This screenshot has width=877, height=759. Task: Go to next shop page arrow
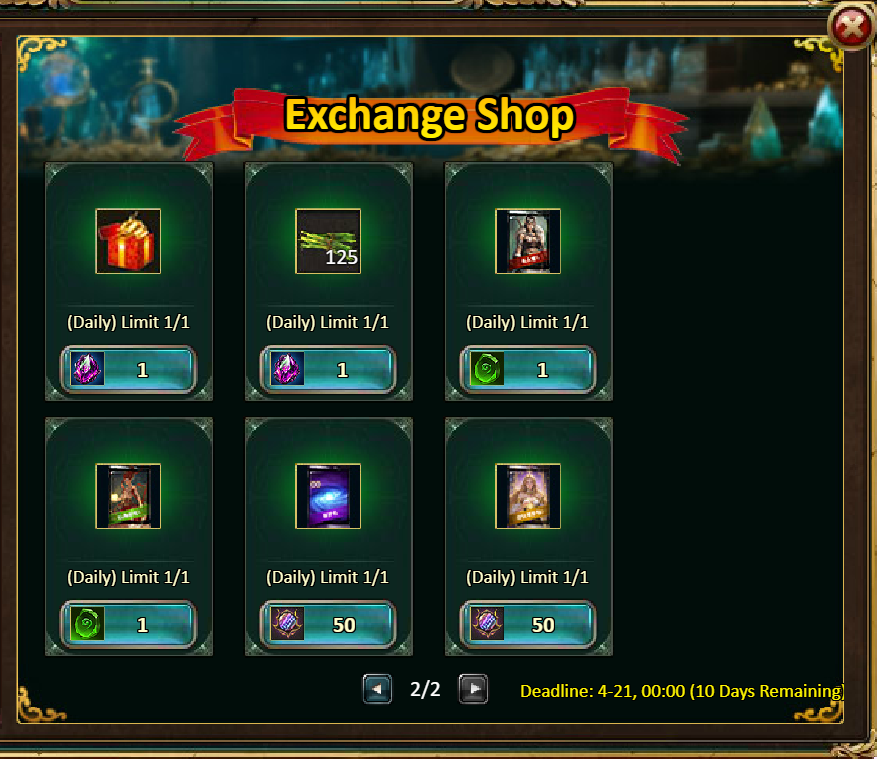pos(473,689)
